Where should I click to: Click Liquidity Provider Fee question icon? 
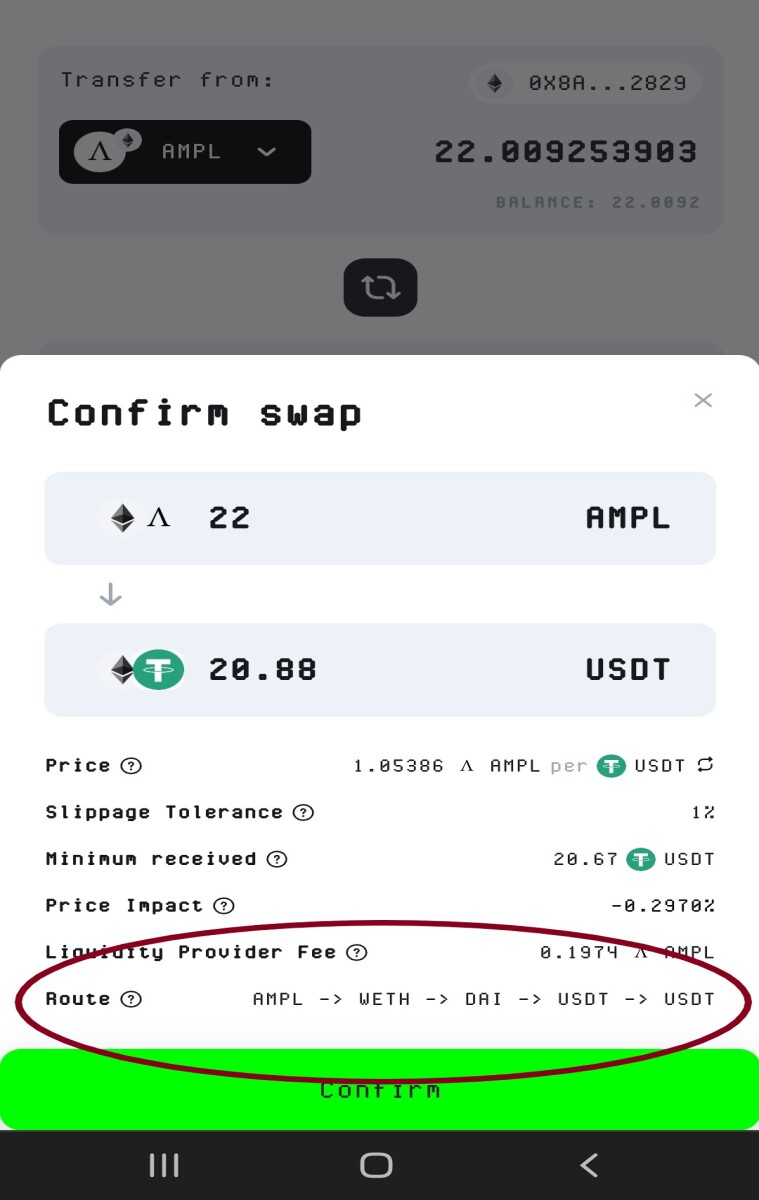(356, 952)
